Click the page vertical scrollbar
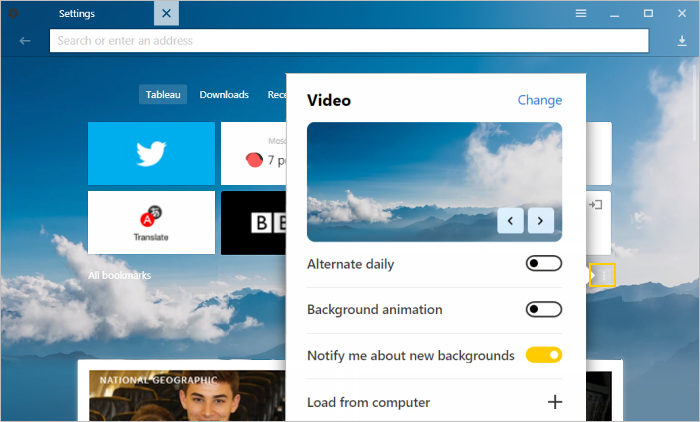Viewport: 700px width, 422px height. point(695,103)
